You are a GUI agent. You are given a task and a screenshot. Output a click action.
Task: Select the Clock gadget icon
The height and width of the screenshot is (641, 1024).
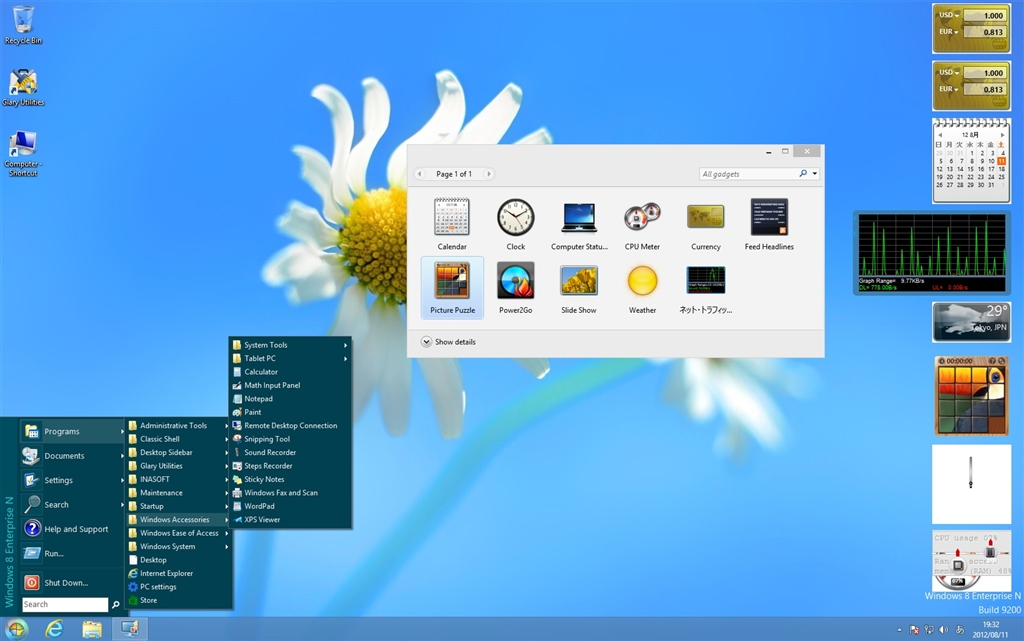coord(516,218)
